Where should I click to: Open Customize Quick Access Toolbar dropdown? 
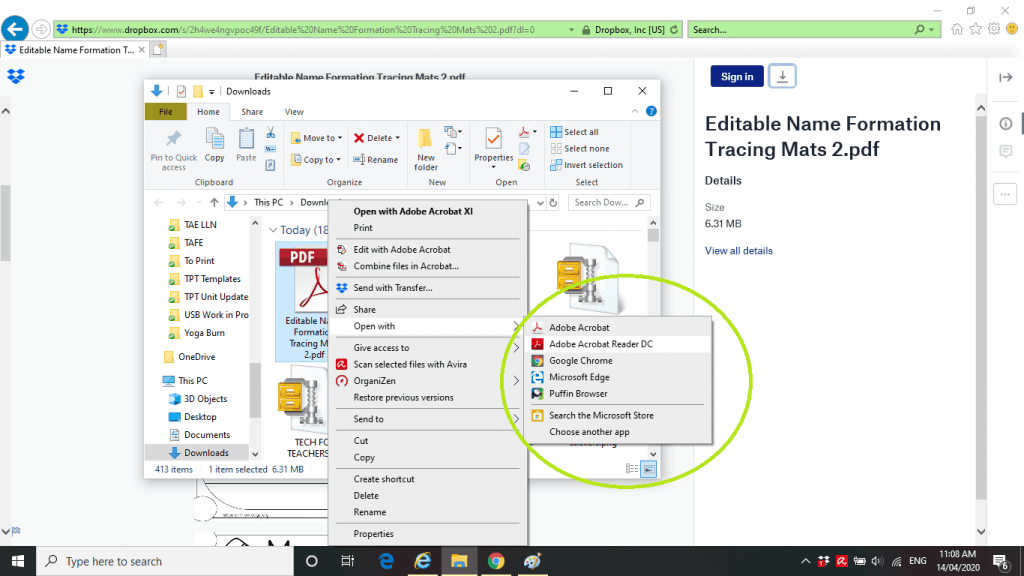212,92
